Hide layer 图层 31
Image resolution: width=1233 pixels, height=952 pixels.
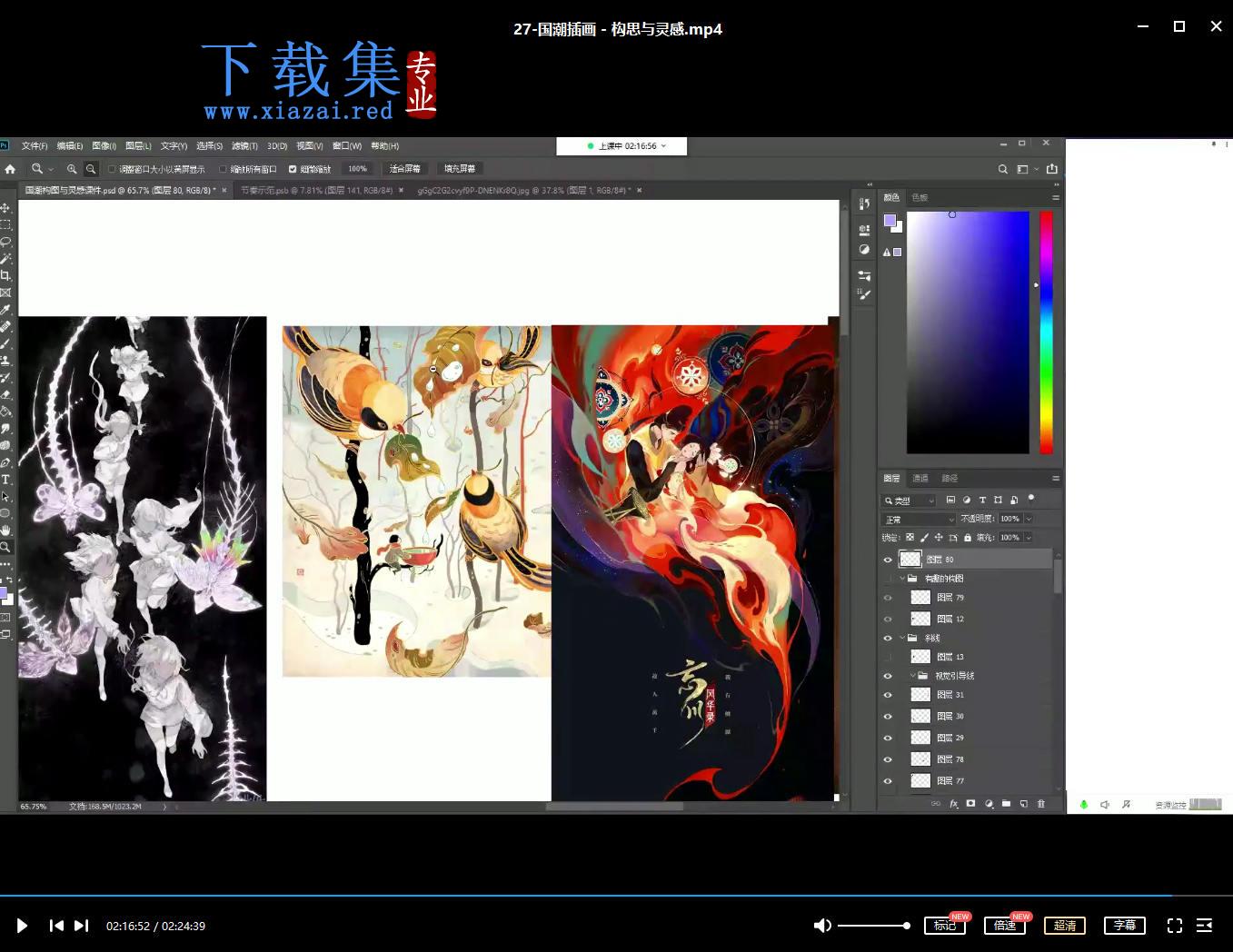coord(888,695)
